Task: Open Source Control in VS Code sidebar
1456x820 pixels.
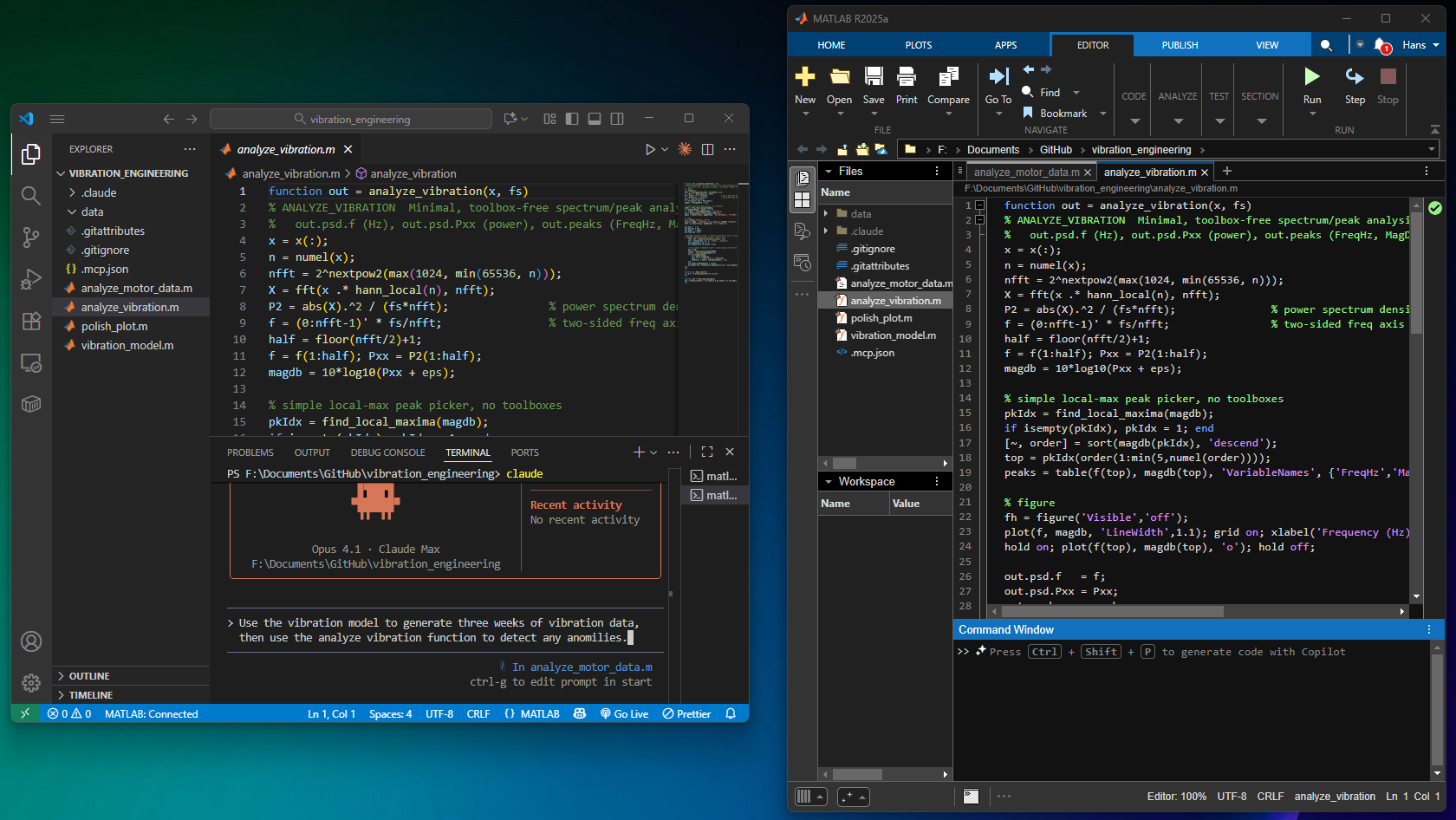Action: click(31, 237)
